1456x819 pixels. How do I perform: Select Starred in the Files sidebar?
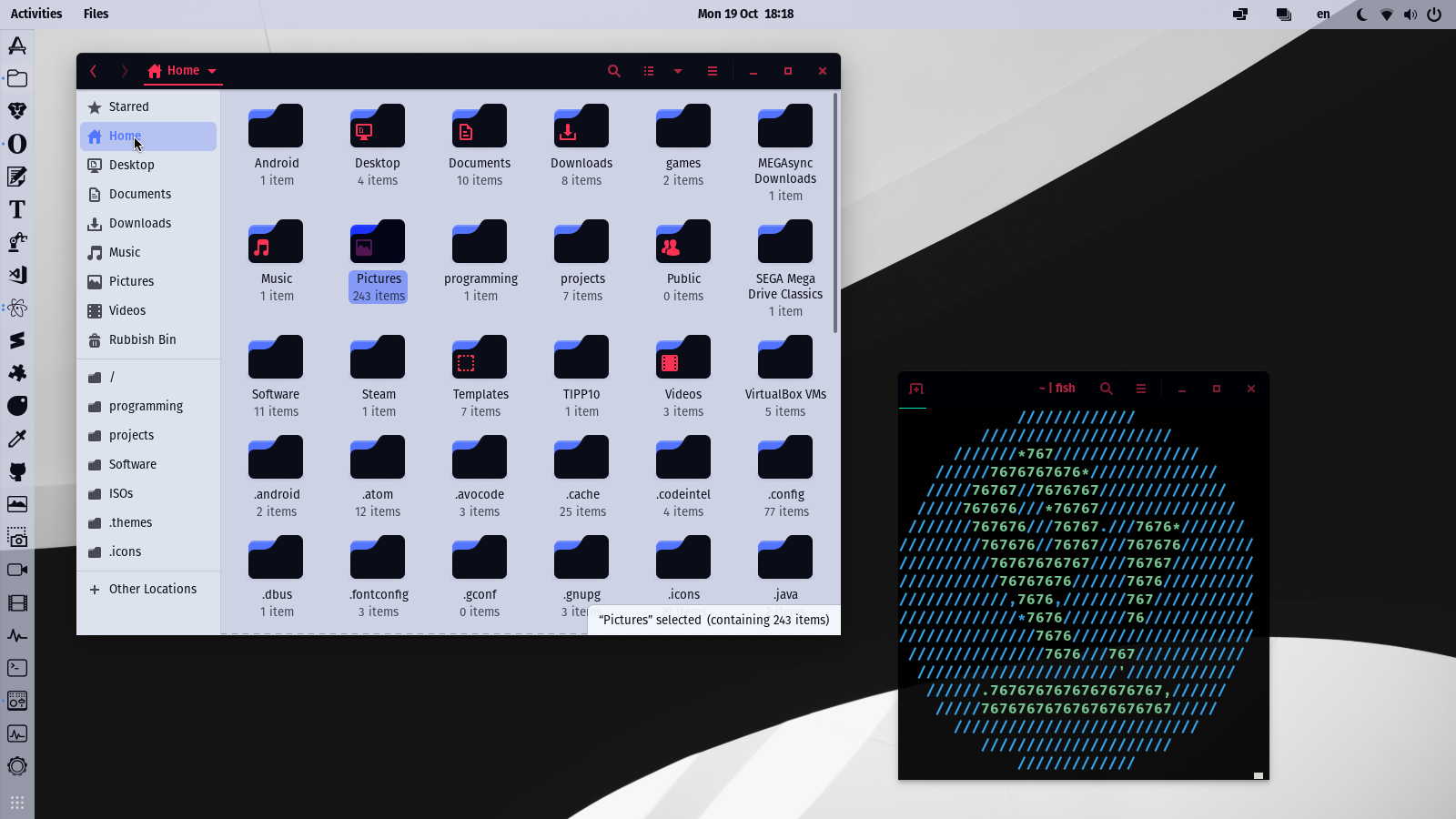click(x=148, y=107)
